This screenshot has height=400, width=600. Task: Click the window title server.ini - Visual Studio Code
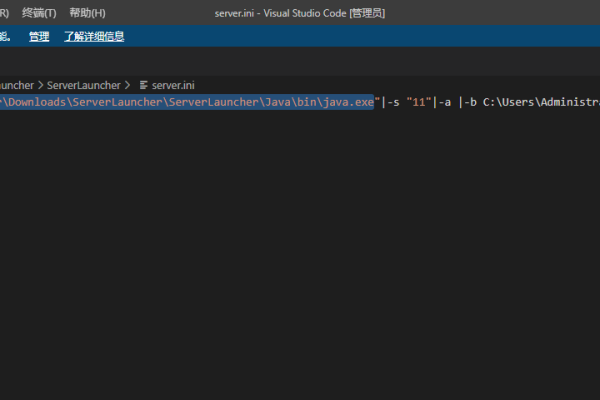tap(300, 13)
